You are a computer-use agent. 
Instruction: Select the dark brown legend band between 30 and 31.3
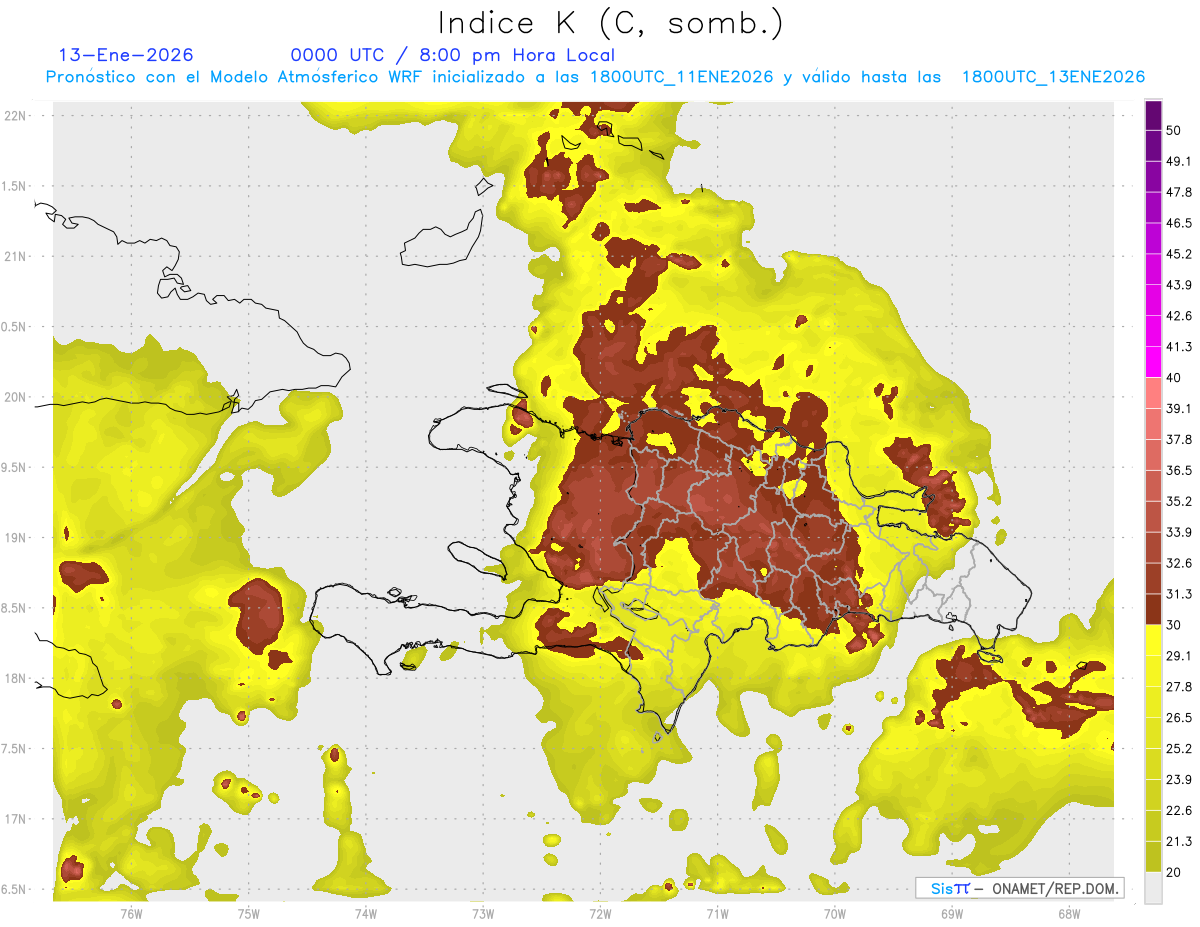[1153, 609]
